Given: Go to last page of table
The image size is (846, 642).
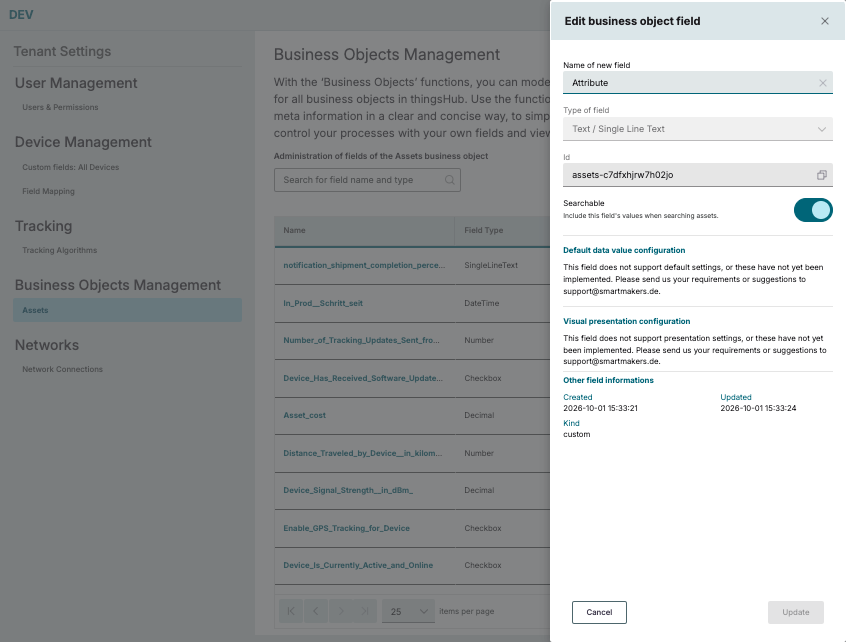Looking at the screenshot, I should click(x=365, y=611).
